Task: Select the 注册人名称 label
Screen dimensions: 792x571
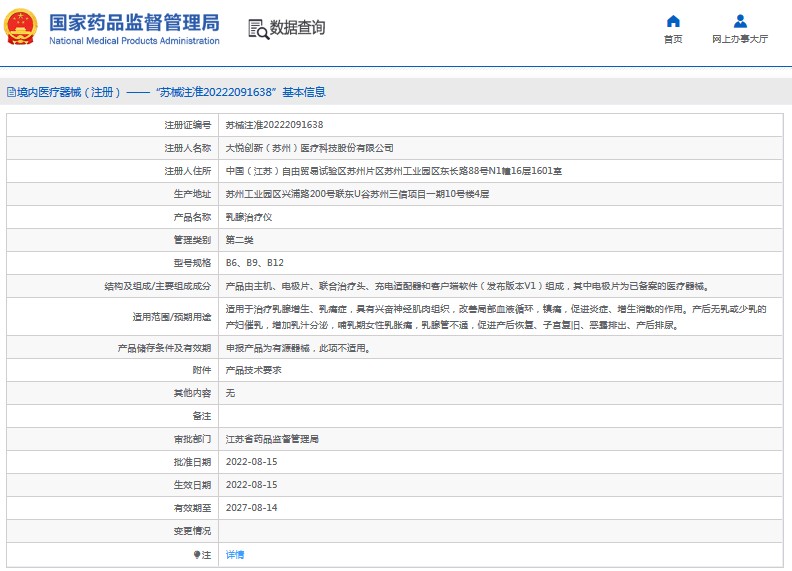Action: click(x=187, y=148)
